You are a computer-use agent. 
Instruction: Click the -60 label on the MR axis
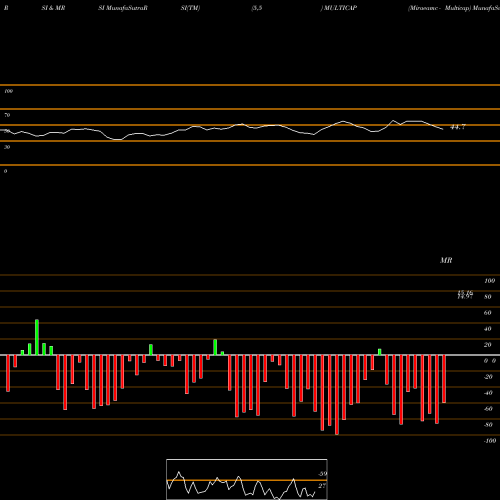pos(488,409)
